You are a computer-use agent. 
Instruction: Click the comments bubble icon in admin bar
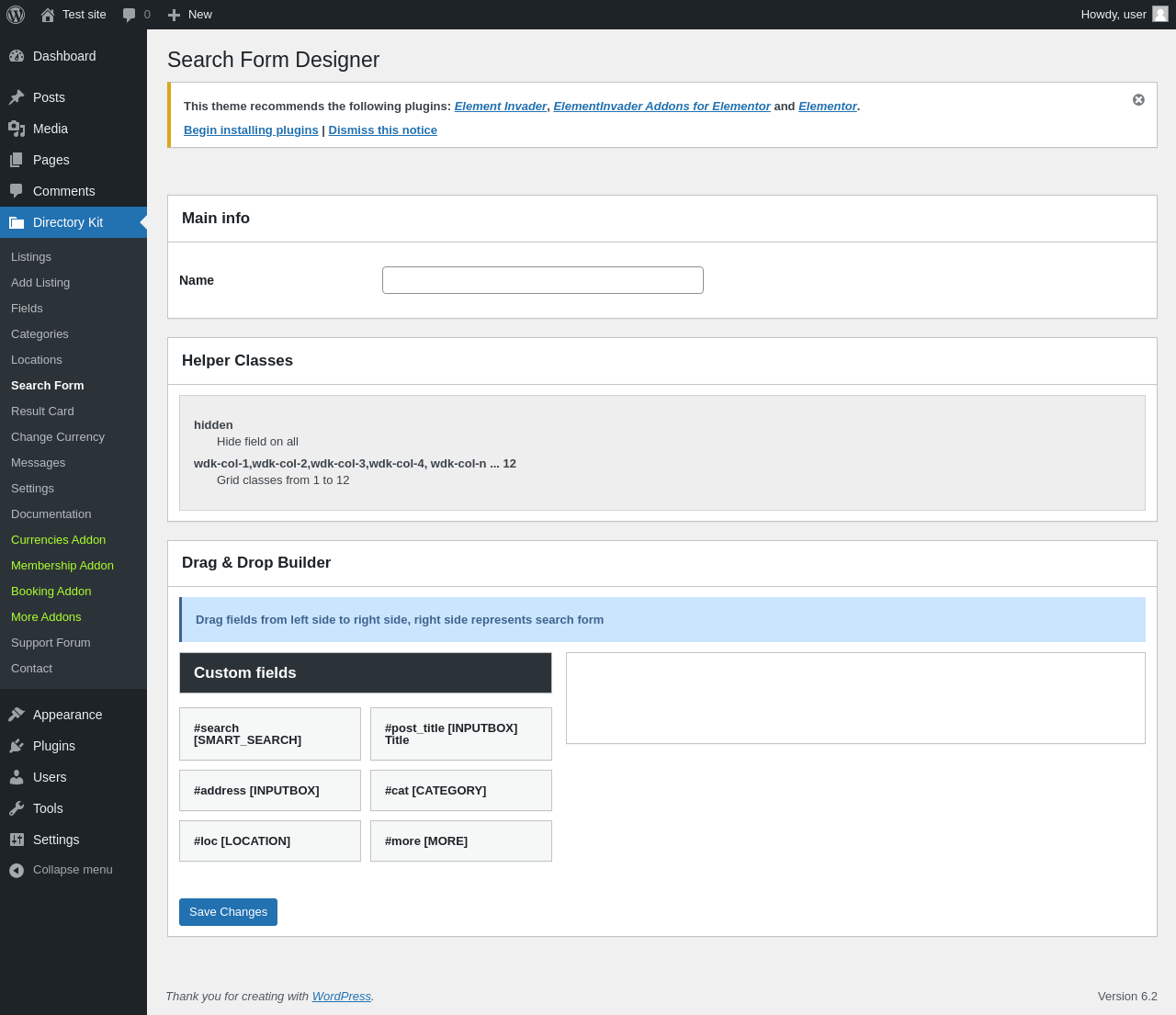point(130,15)
